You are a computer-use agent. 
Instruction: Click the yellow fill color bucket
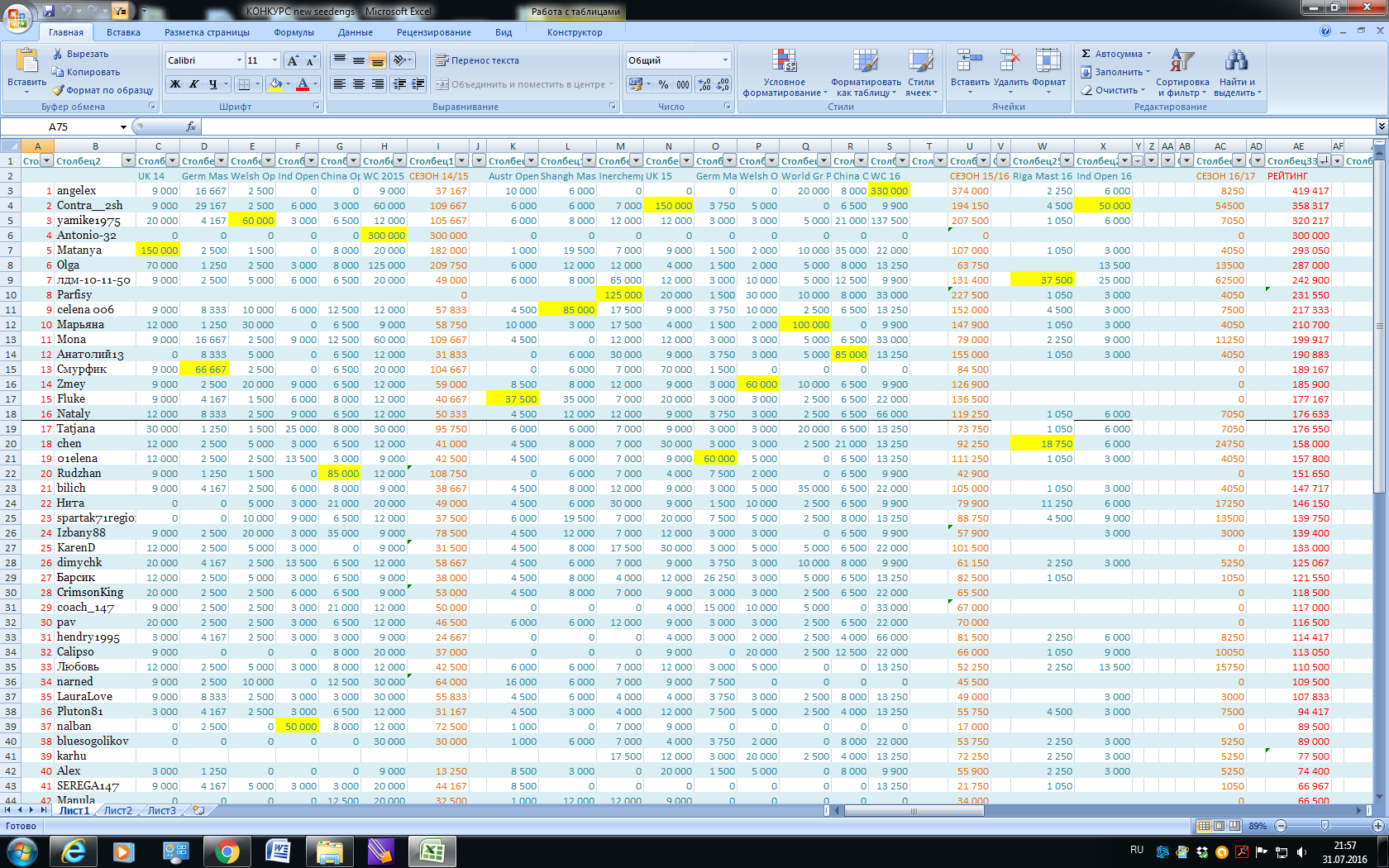275,84
